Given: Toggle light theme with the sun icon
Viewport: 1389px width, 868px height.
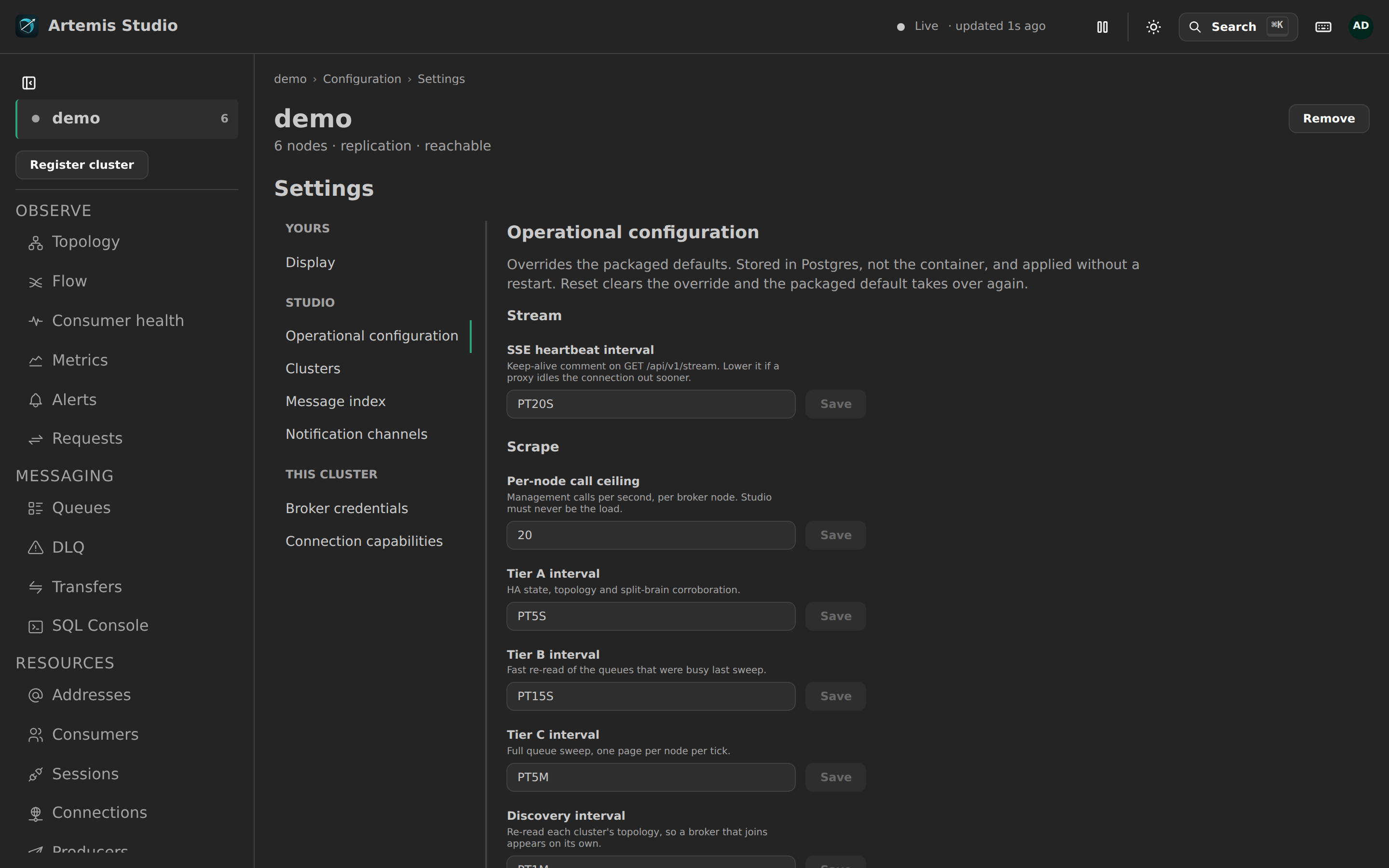Looking at the screenshot, I should [1153, 27].
